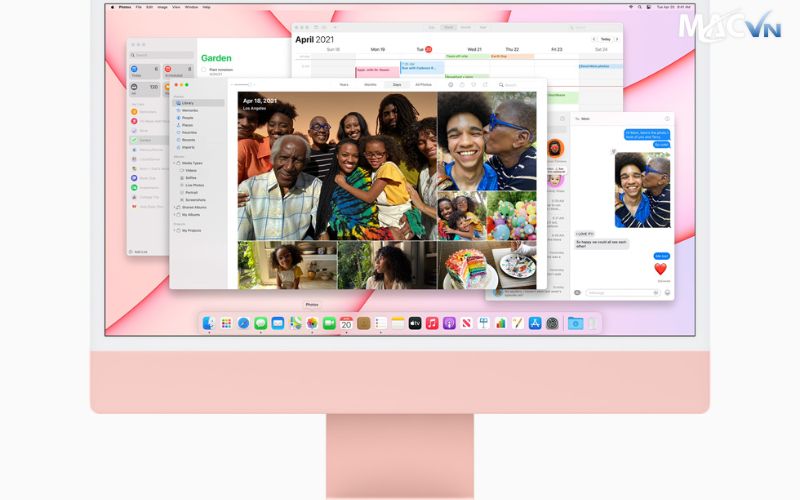
Task: Launch Safari from the Dock
Action: coord(243,323)
